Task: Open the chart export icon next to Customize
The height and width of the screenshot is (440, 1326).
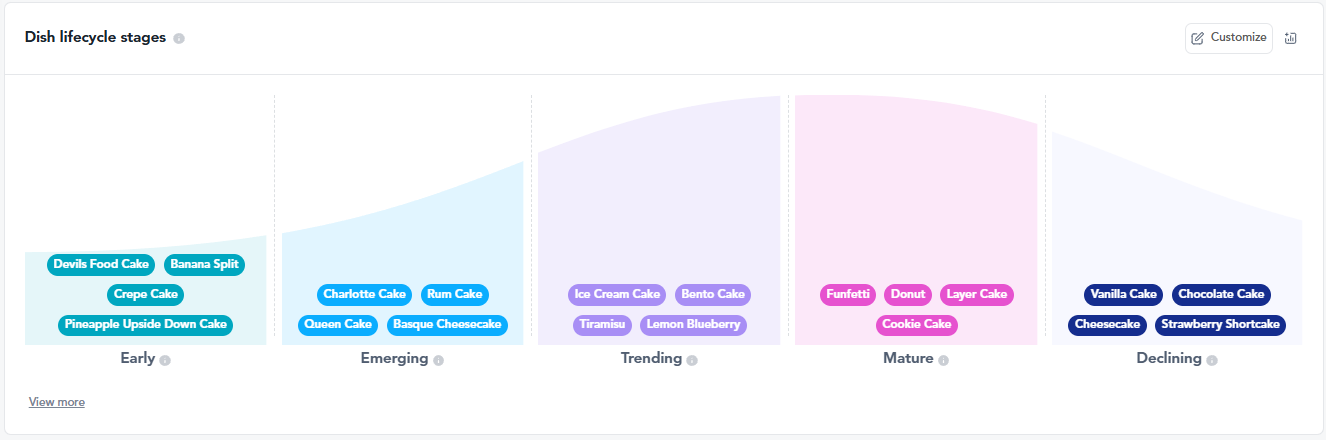Action: coord(1290,38)
